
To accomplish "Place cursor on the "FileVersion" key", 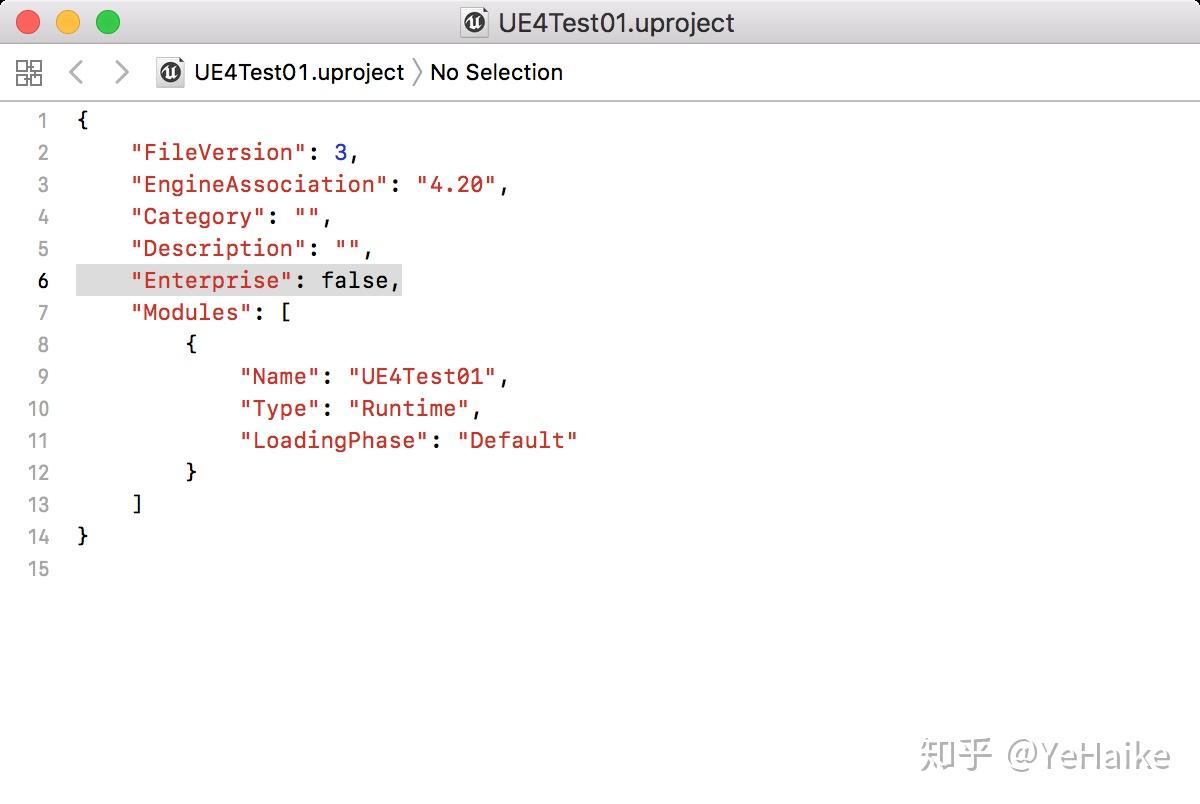I will [x=218, y=153].
